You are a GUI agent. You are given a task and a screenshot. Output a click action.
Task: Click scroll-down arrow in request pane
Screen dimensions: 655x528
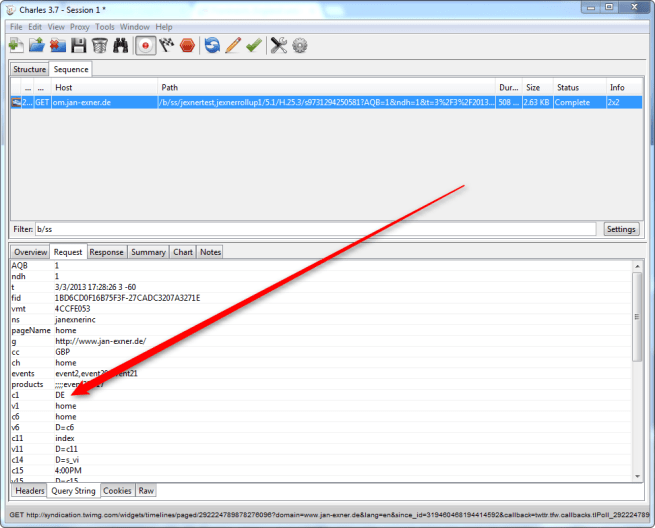pos(637,476)
